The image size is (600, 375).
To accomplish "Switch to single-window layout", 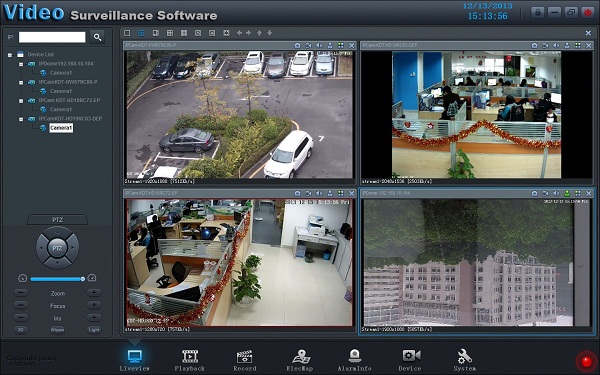I will point(127,33).
